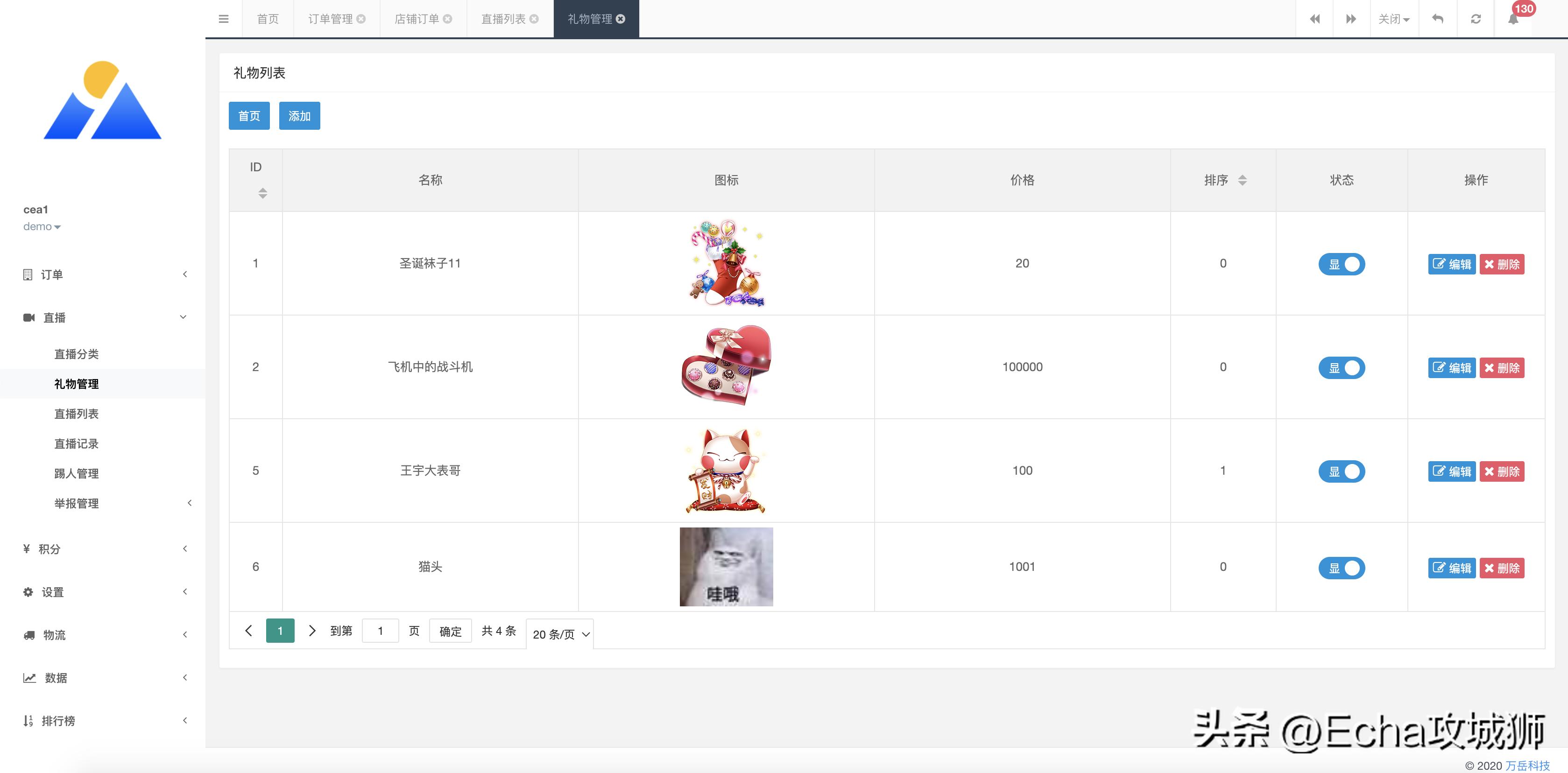Viewport: 1568px width, 773px height.
Task: Click the hamburger menu to collapse sidebar
Action: coord(223,18)
